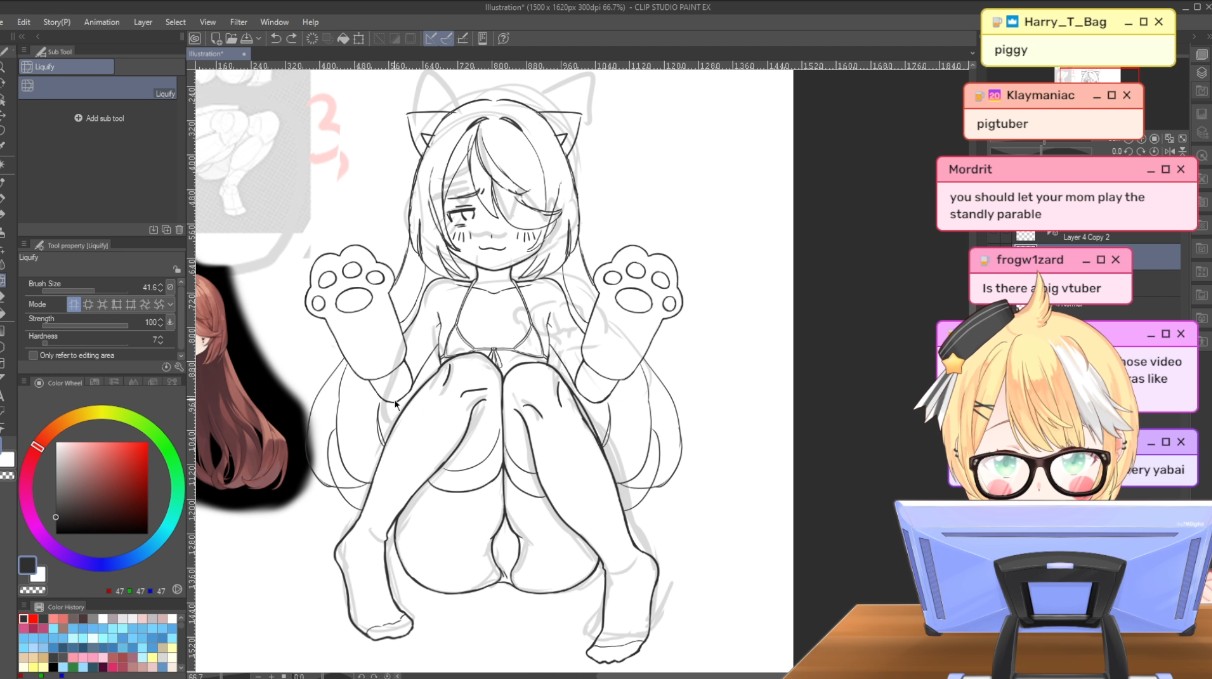Click the trash icon in Sub Tool panel
This screenshot has height=679, width=1212.
179,230
